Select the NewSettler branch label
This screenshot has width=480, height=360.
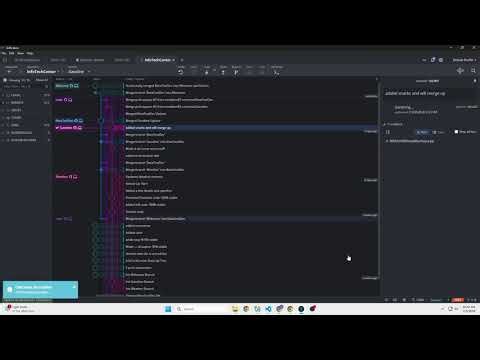pos(69,120)
